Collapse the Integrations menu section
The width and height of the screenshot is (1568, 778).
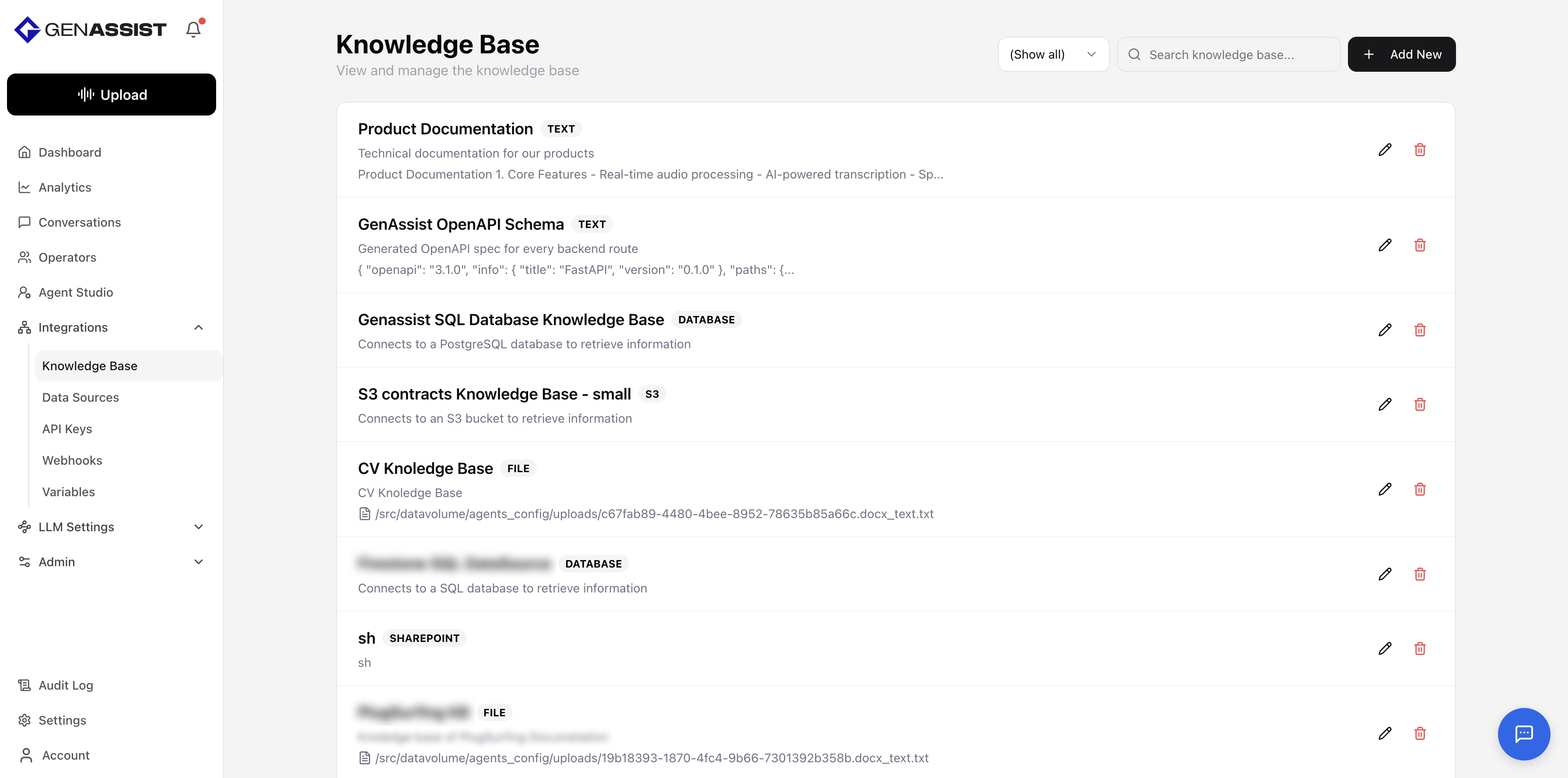coord(198,327)
